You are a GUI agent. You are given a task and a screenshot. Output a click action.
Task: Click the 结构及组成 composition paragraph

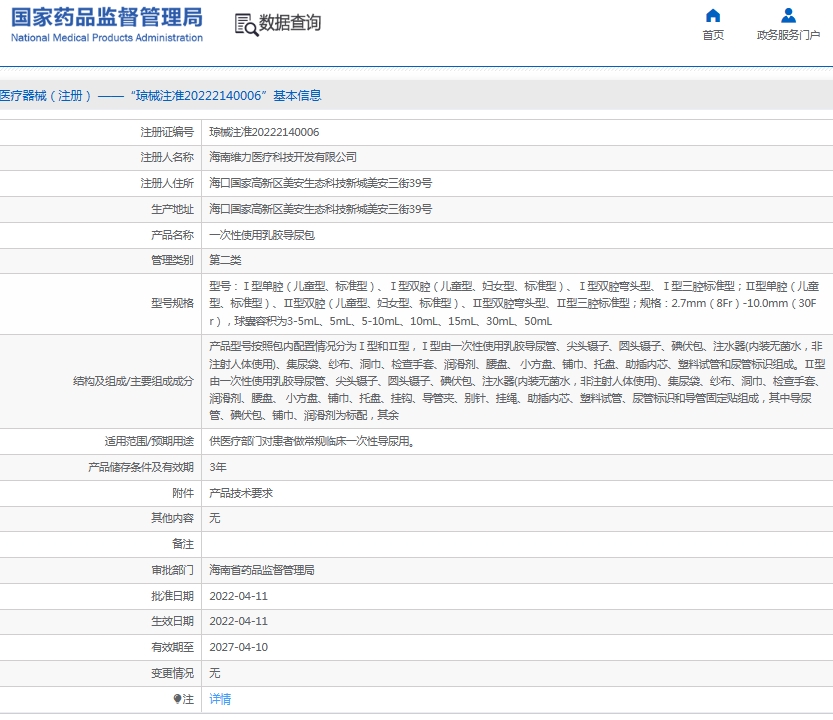(x=517, y=380)
